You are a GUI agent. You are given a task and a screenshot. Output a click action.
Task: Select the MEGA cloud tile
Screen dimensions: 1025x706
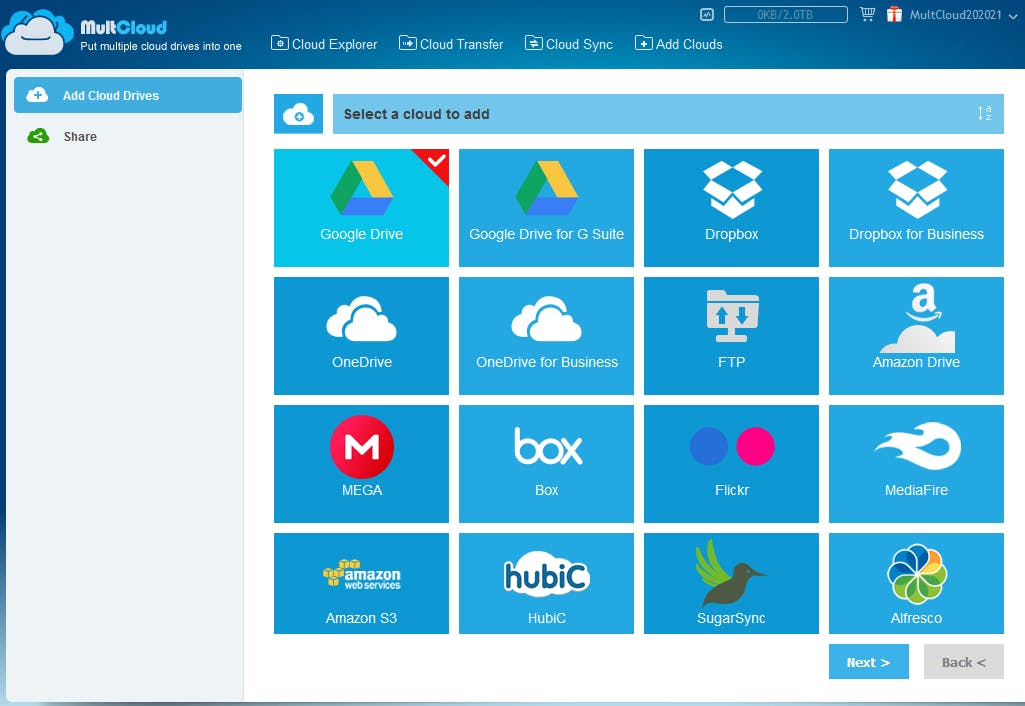pyautogui.click(x=361, y=464)
